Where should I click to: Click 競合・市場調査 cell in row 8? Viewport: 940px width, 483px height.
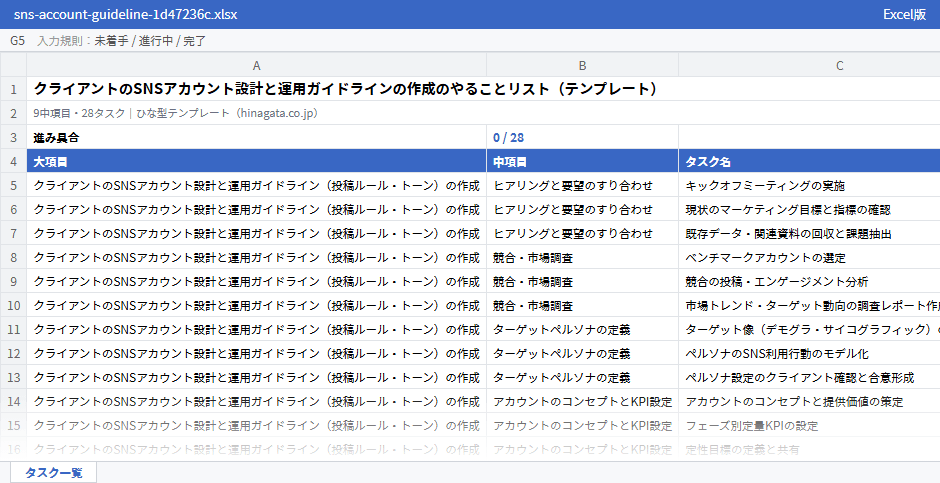click(582, 257)
